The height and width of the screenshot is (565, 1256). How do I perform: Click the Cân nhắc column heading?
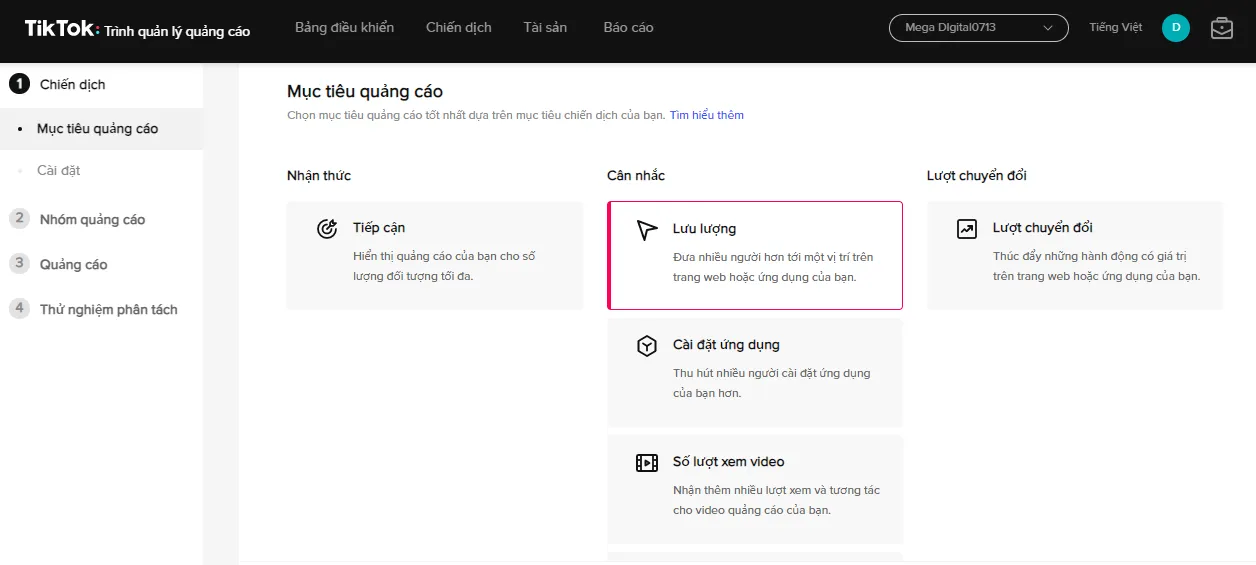[636, 176]
